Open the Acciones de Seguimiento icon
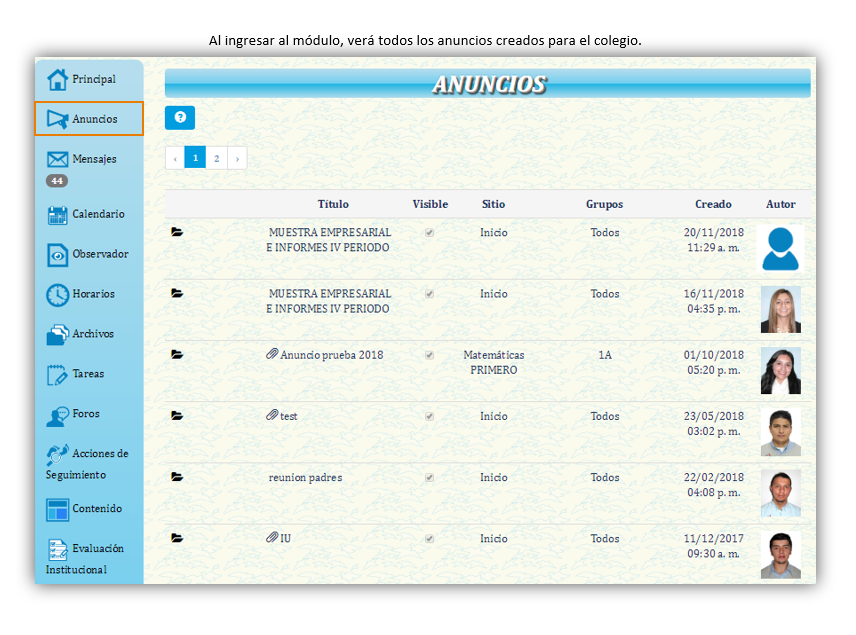Image resolution: width=856 pixels, height=635 pixels. [x=57, y=454]
